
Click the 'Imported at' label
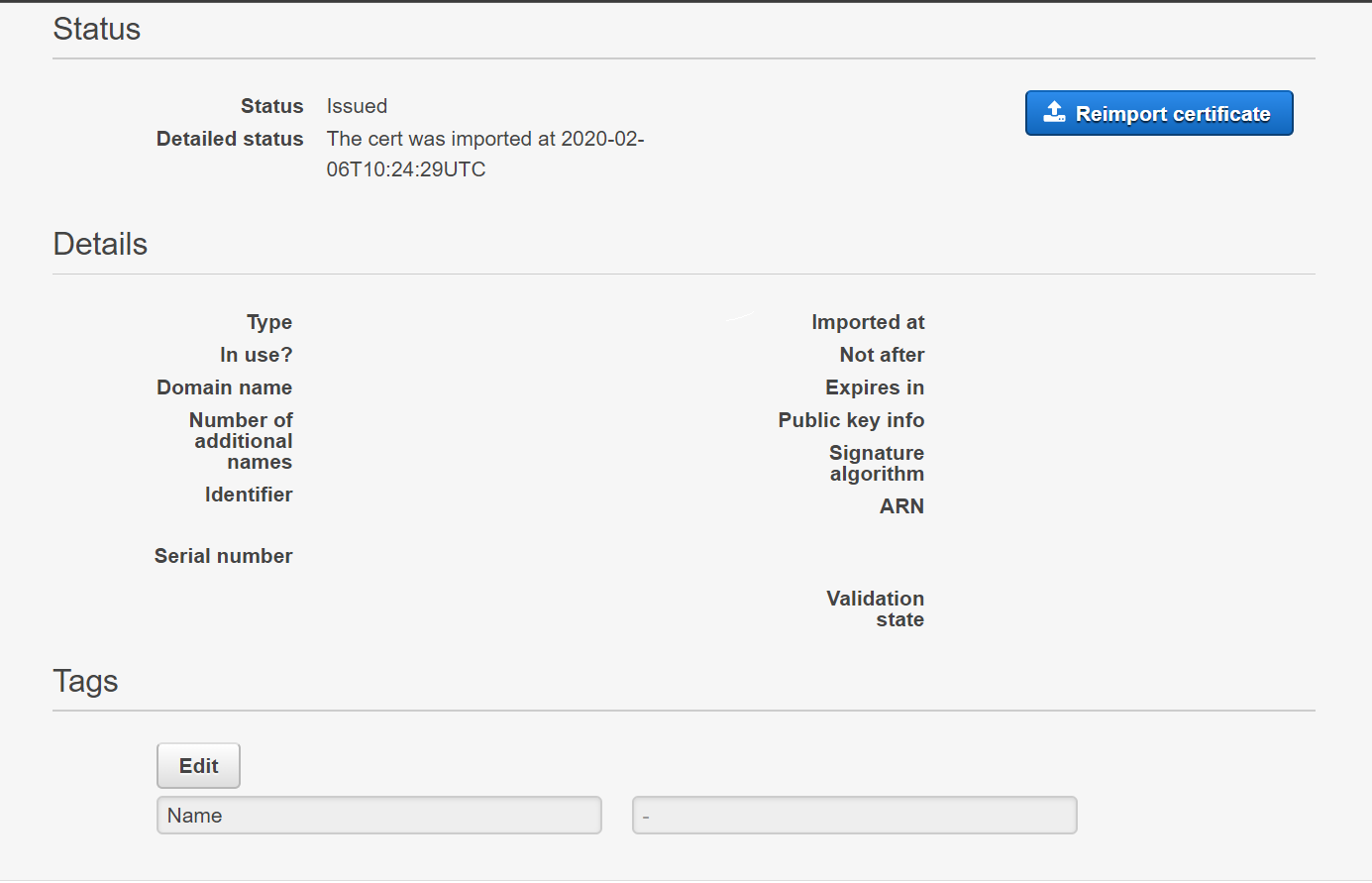868,322
